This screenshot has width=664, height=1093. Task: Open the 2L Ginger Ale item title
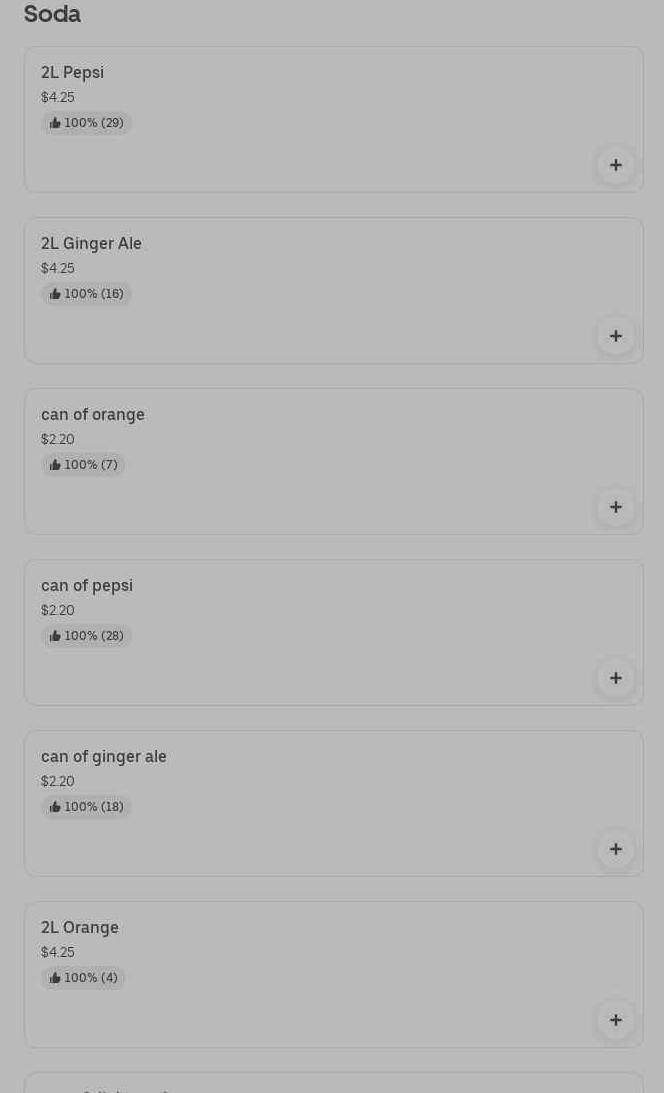[91, 244]
